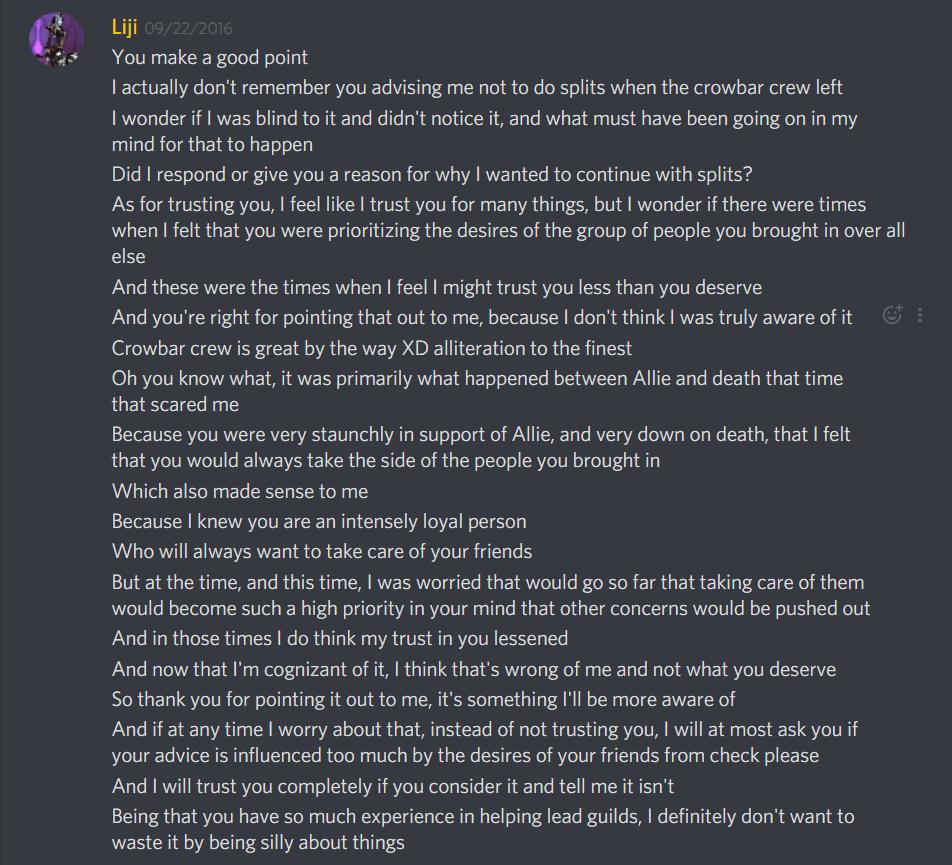Click the smiley face reaction icon
This screenshot has width=952, height=865.
pyautogui.click(x=890, y=314)
